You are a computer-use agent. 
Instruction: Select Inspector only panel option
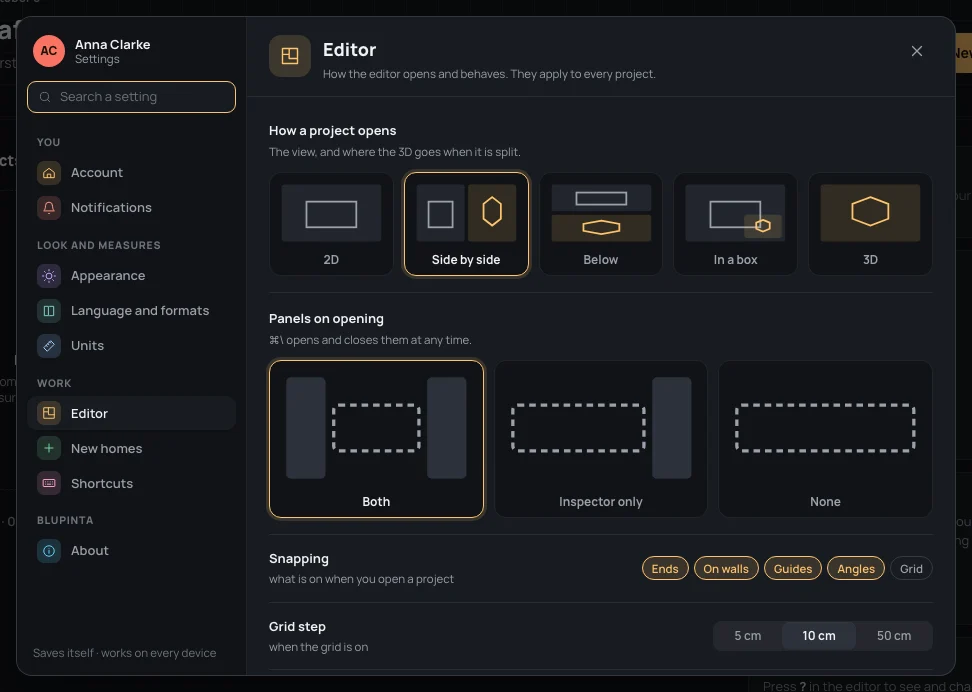click(601, 439)
